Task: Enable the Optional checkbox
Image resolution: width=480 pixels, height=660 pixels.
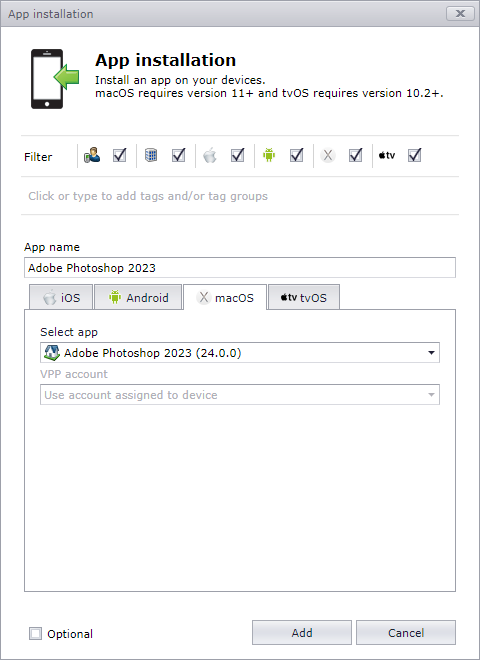Action: pos(35,633)
